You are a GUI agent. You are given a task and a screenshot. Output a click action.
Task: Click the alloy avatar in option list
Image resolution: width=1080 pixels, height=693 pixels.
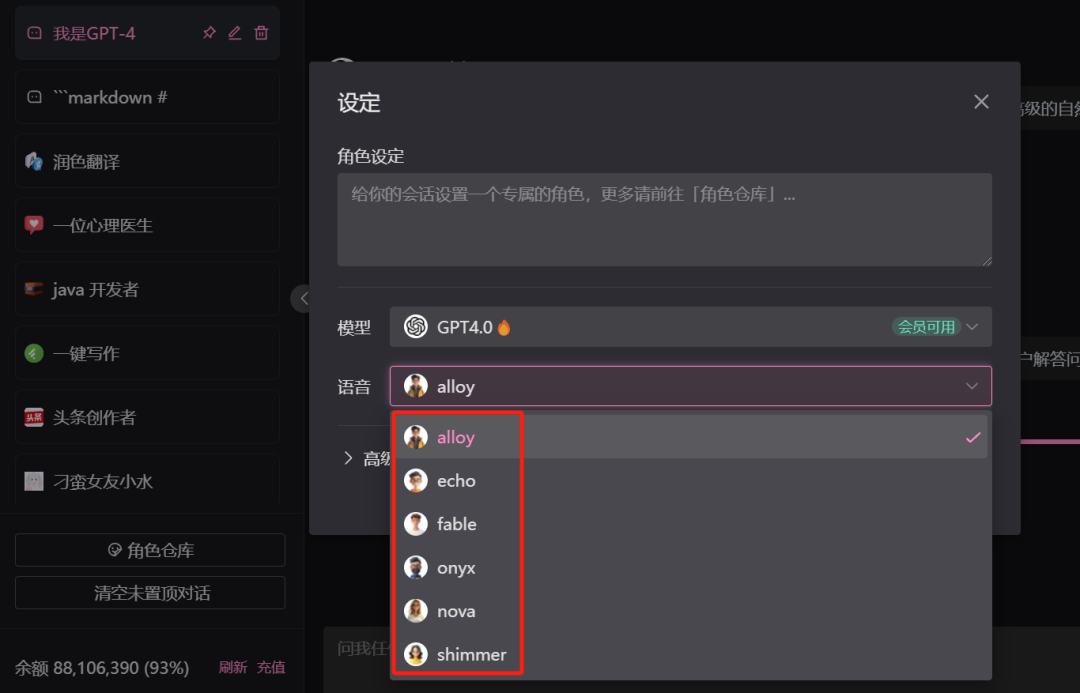click(x=415, y=437)
